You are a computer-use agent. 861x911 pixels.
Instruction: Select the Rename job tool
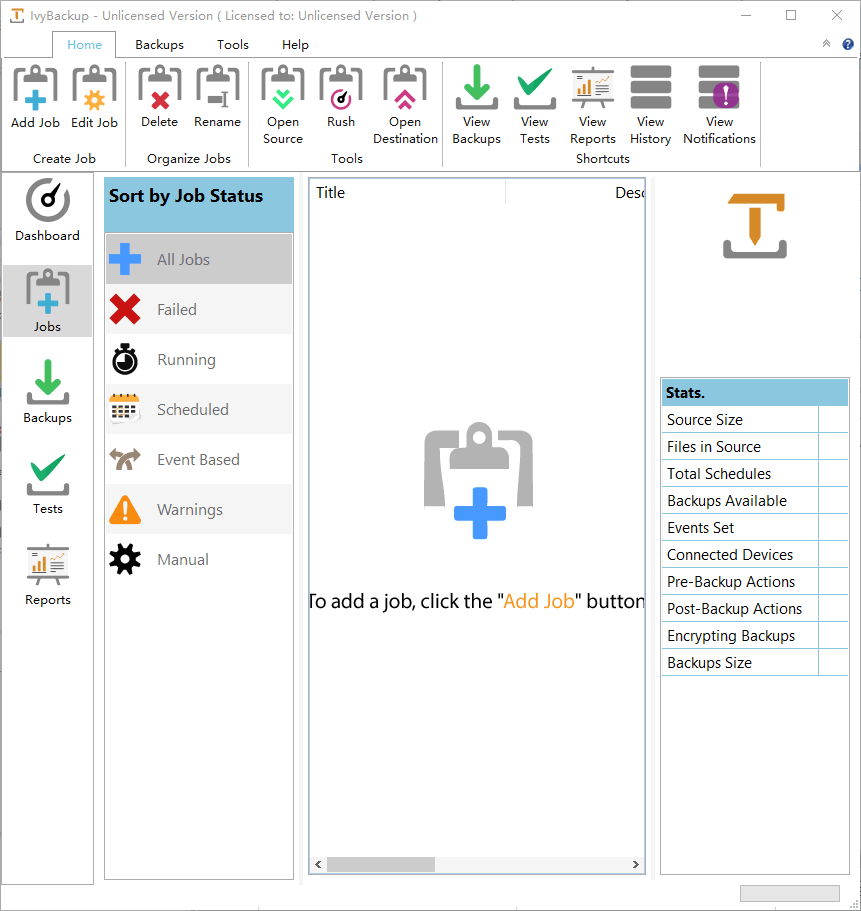pos(217,96)
